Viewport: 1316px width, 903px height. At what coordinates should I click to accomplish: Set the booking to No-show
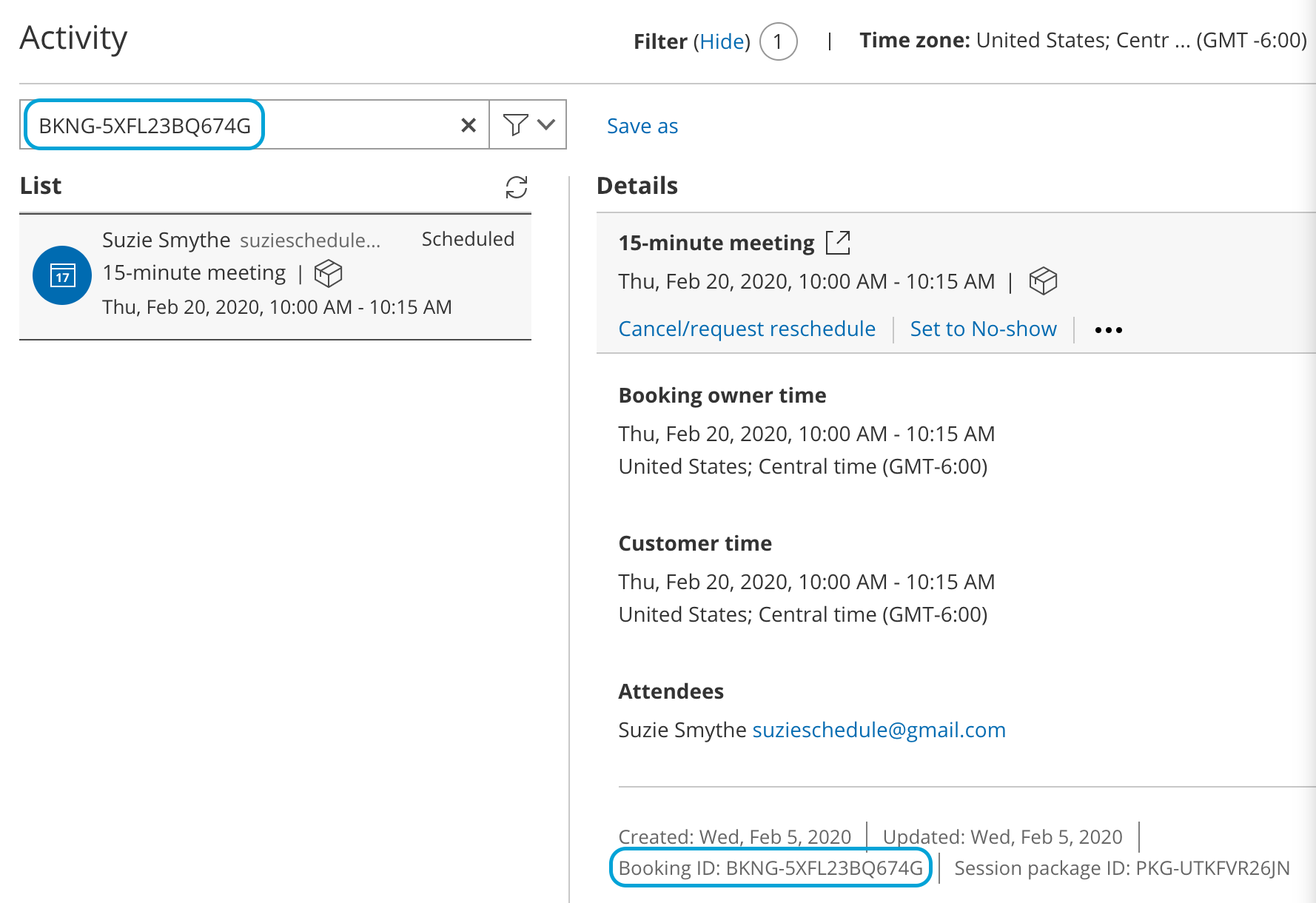pos(983,329)
